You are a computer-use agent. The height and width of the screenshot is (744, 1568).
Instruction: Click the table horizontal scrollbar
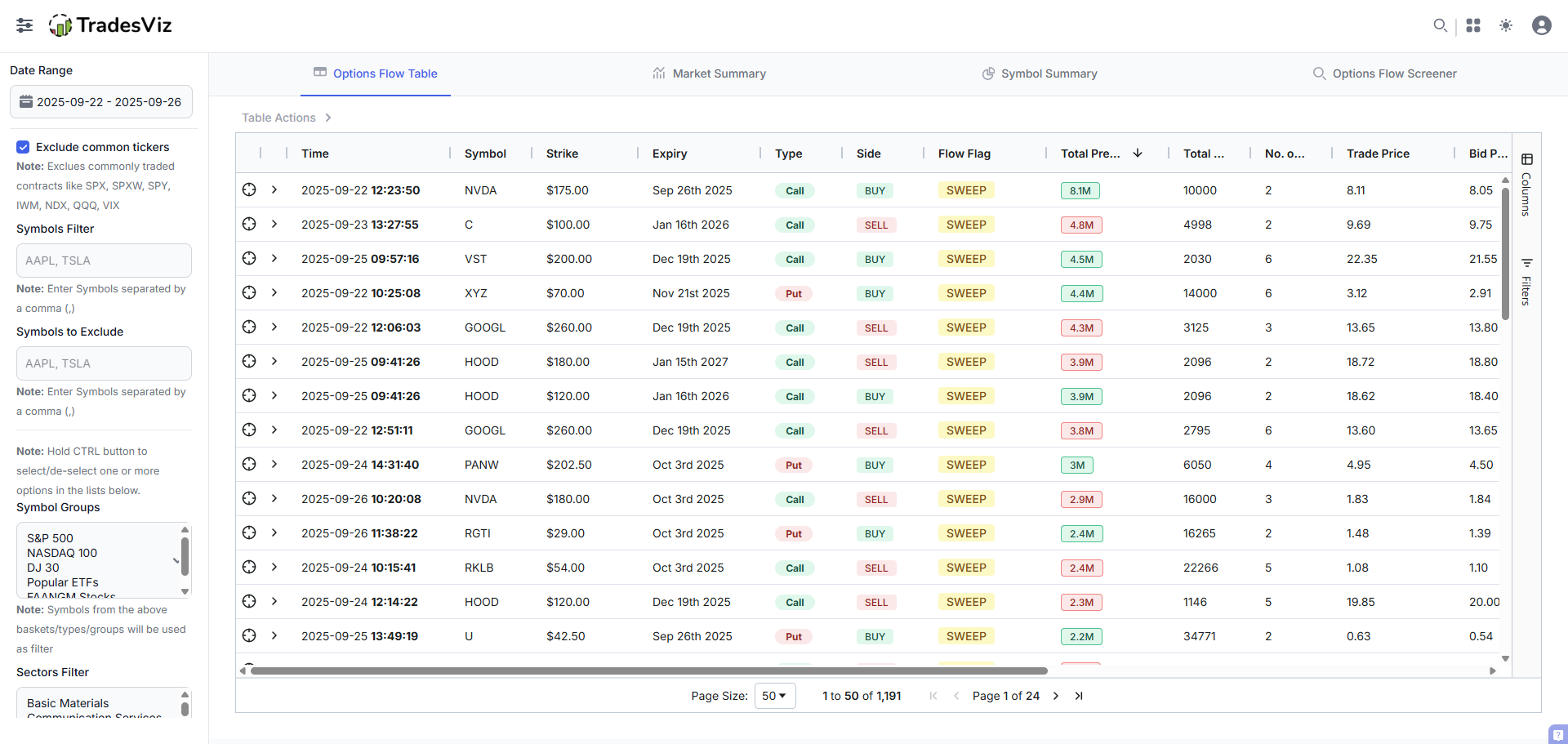[x=649, y=671]
